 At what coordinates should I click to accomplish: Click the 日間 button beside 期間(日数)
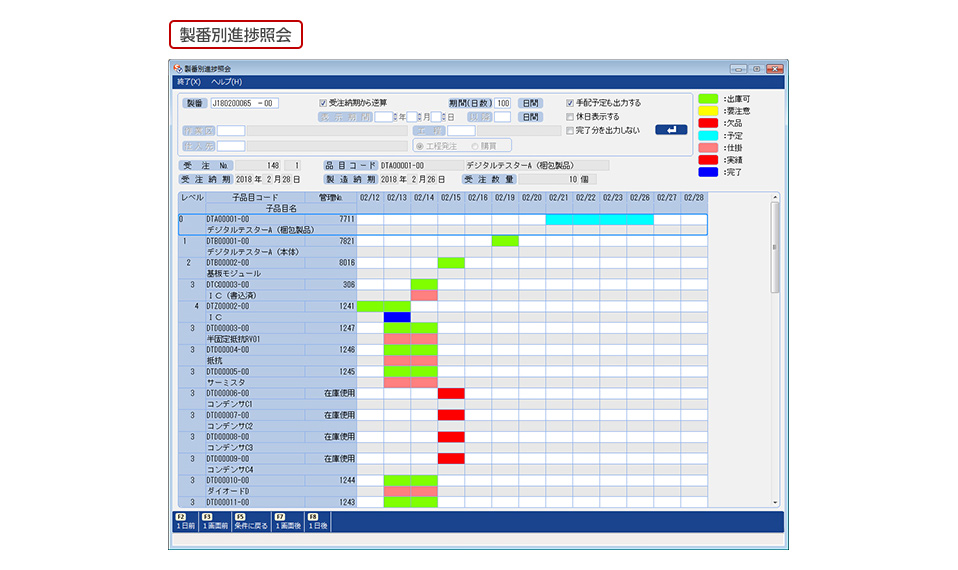point(530,103)
